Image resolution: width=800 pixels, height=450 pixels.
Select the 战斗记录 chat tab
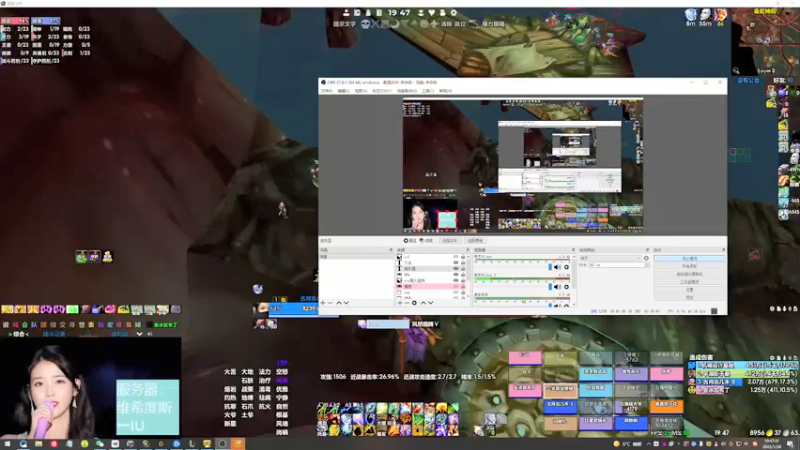click(55, 334)
